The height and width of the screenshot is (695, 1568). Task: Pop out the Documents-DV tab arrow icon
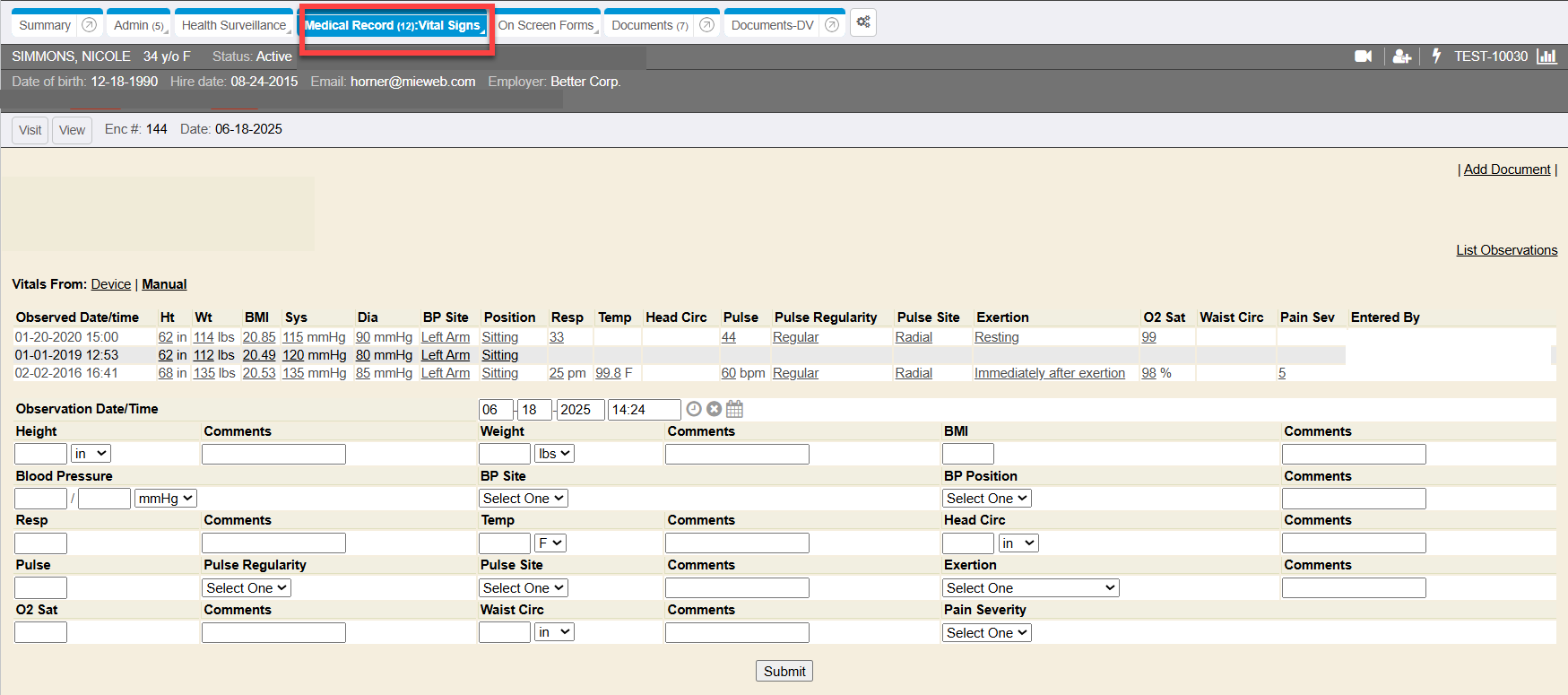pos(832,25)
